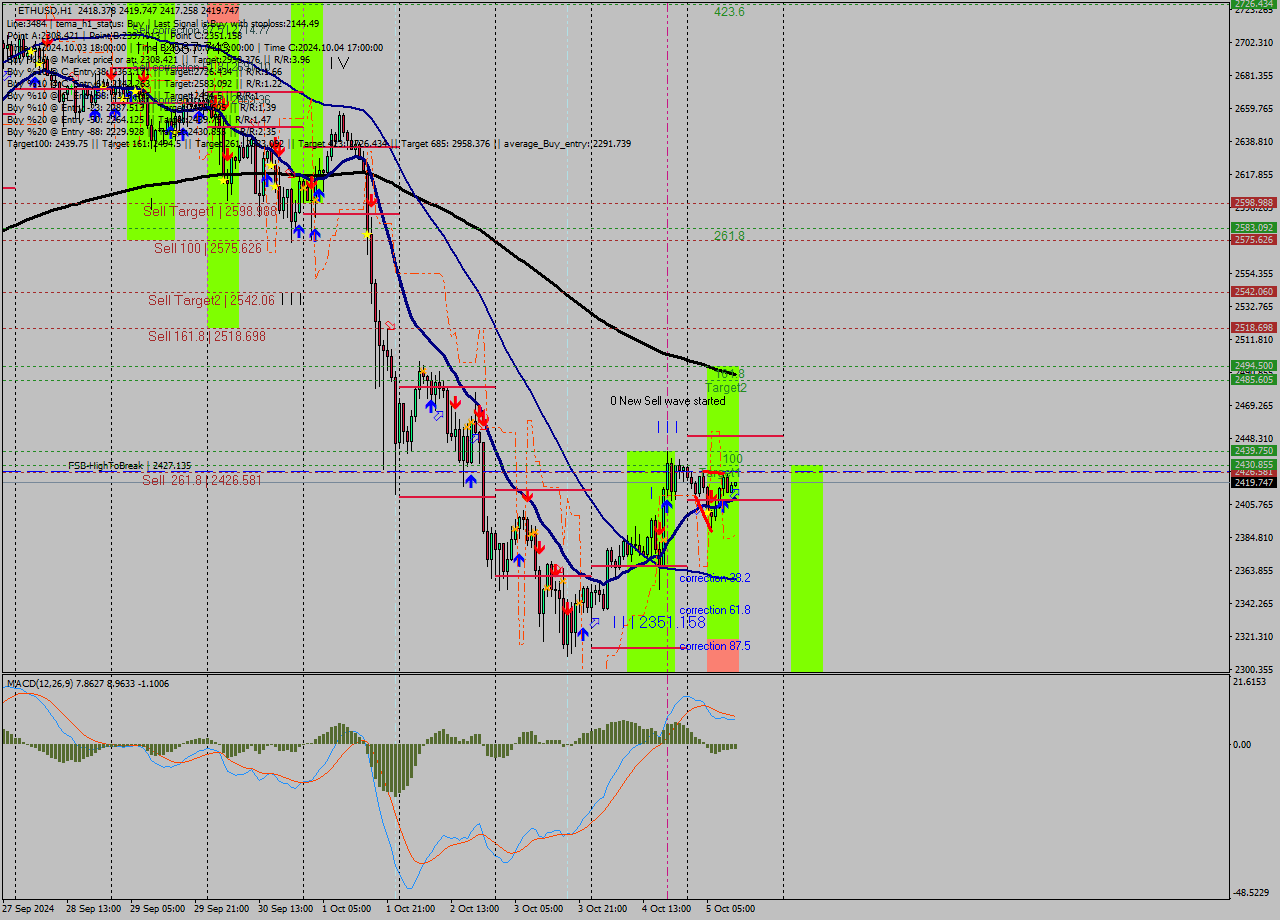Viewport: 1280px width, 920px height.
Task: Select the 'Sell 261.8 | 2426.581' label
Action: coord(202,480)
